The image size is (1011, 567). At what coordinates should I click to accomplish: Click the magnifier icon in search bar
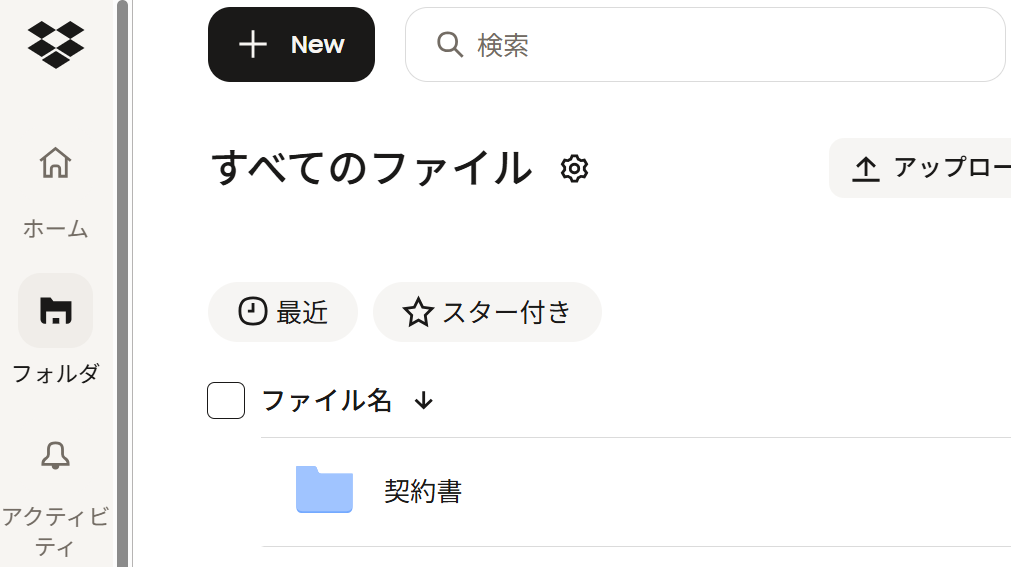click(450, 44)
